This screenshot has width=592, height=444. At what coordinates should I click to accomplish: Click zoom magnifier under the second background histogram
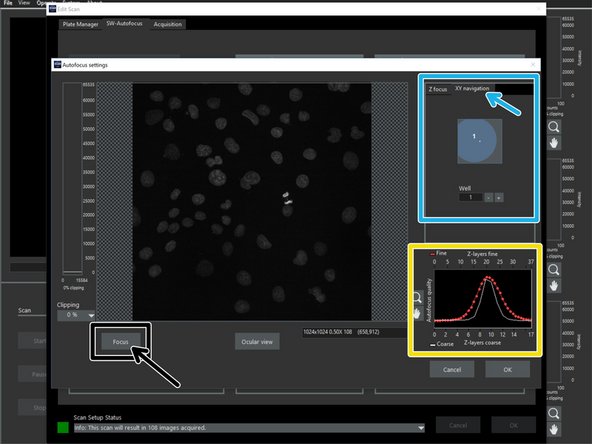(x=554, y=270)
